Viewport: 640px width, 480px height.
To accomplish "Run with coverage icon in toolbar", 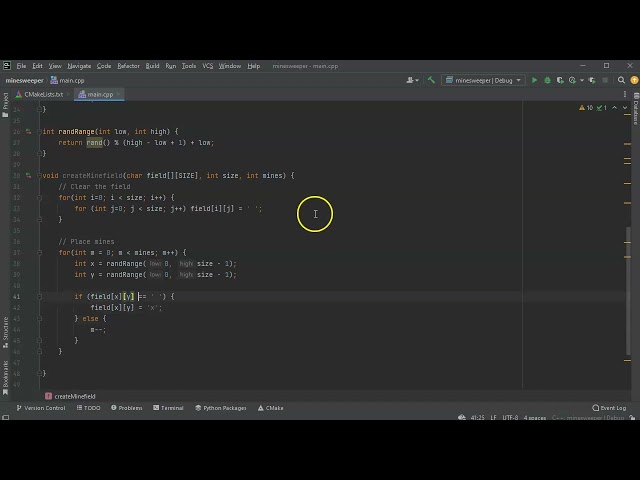I will [x=560, y=80].
